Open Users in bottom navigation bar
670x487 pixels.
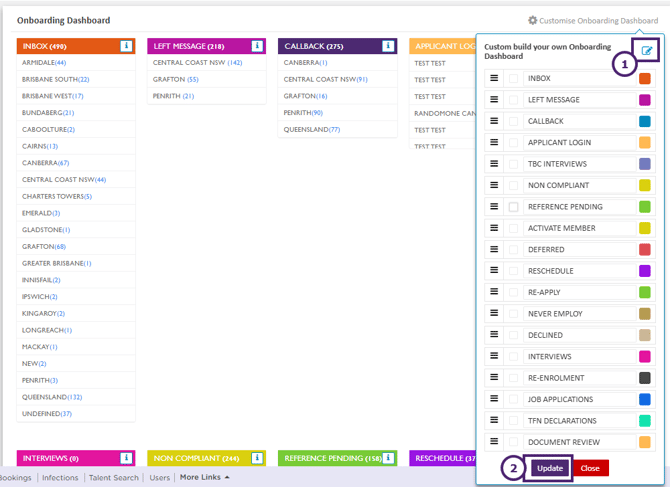[159, 478]
